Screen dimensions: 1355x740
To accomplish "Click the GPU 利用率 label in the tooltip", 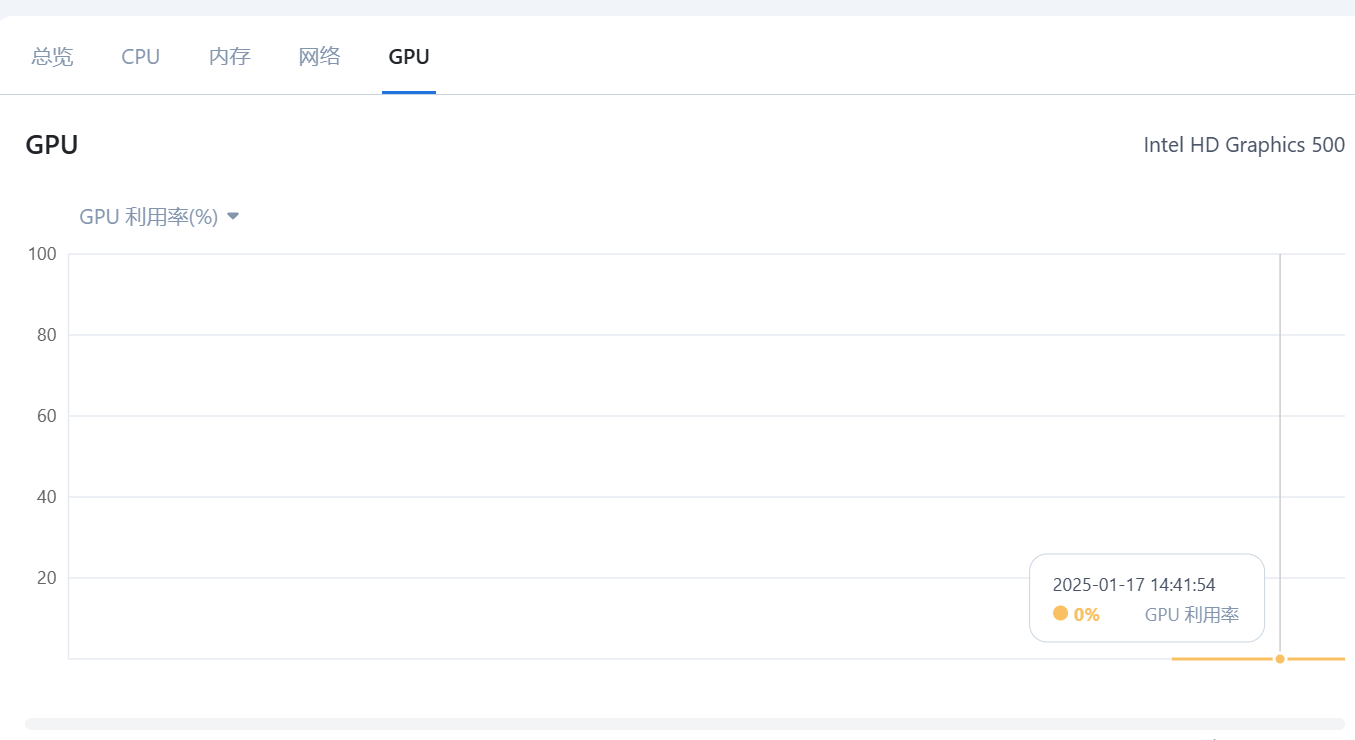I will (1192, 615).
